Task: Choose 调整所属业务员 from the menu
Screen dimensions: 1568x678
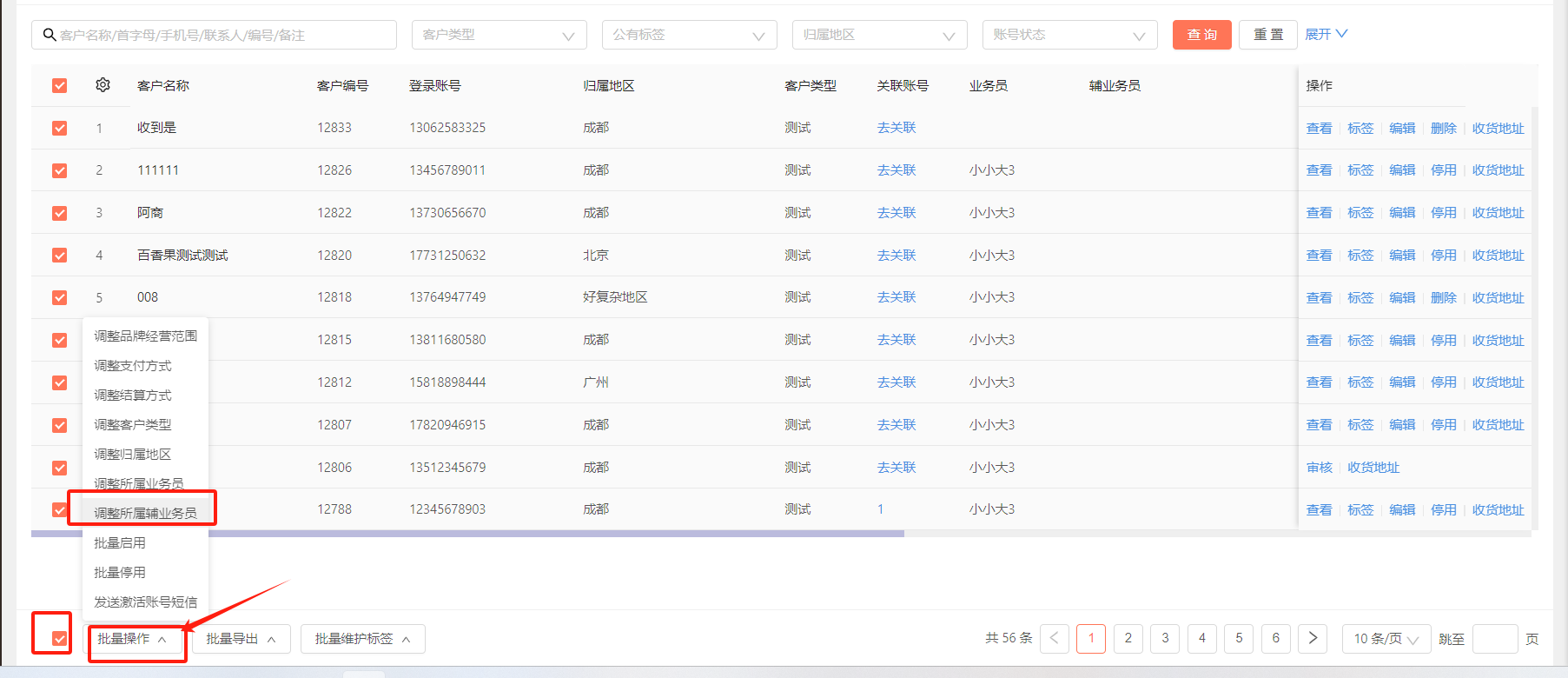Action: pos(145,483)
